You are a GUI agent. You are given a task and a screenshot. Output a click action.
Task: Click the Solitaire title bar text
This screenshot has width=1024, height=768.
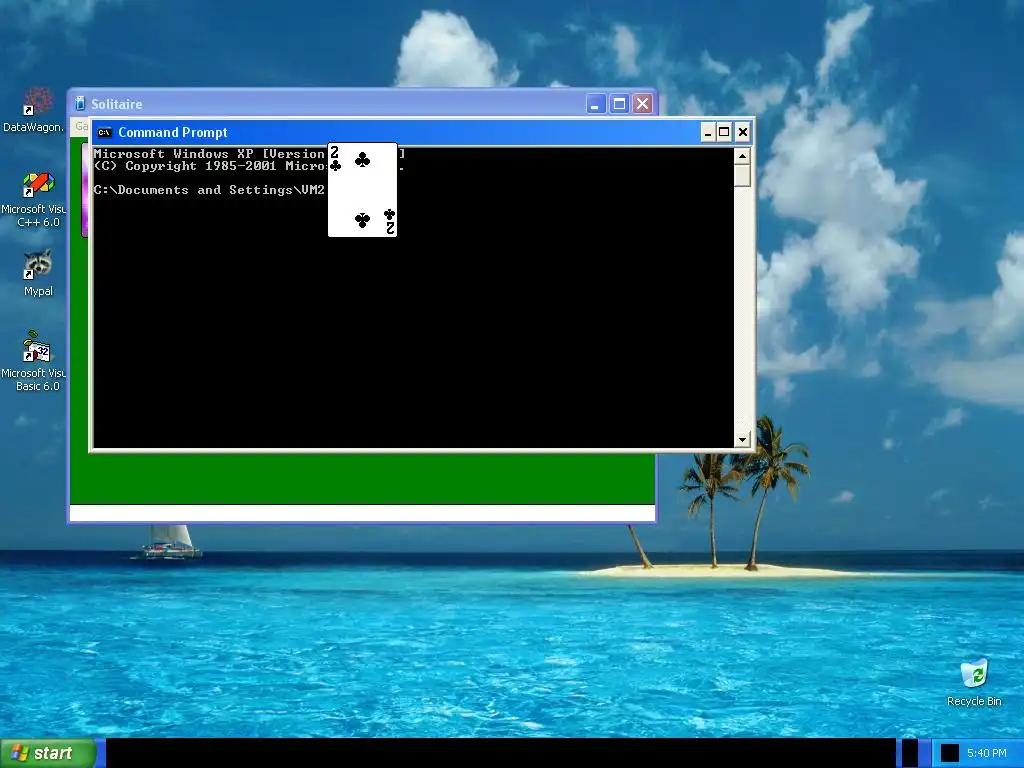pyautogui.click(x=116, y=104)
